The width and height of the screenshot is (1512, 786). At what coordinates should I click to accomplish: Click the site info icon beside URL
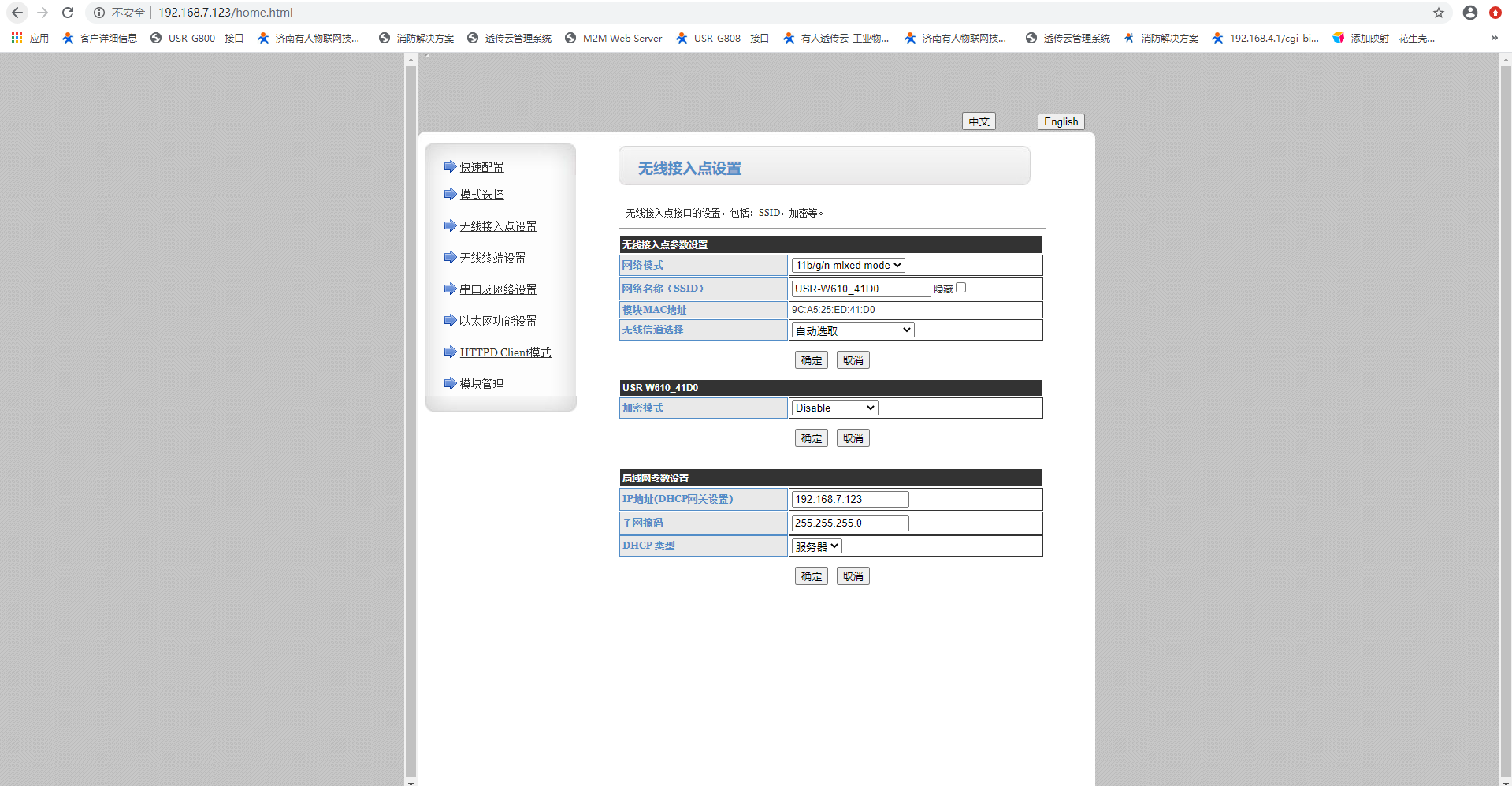point(99,13)
